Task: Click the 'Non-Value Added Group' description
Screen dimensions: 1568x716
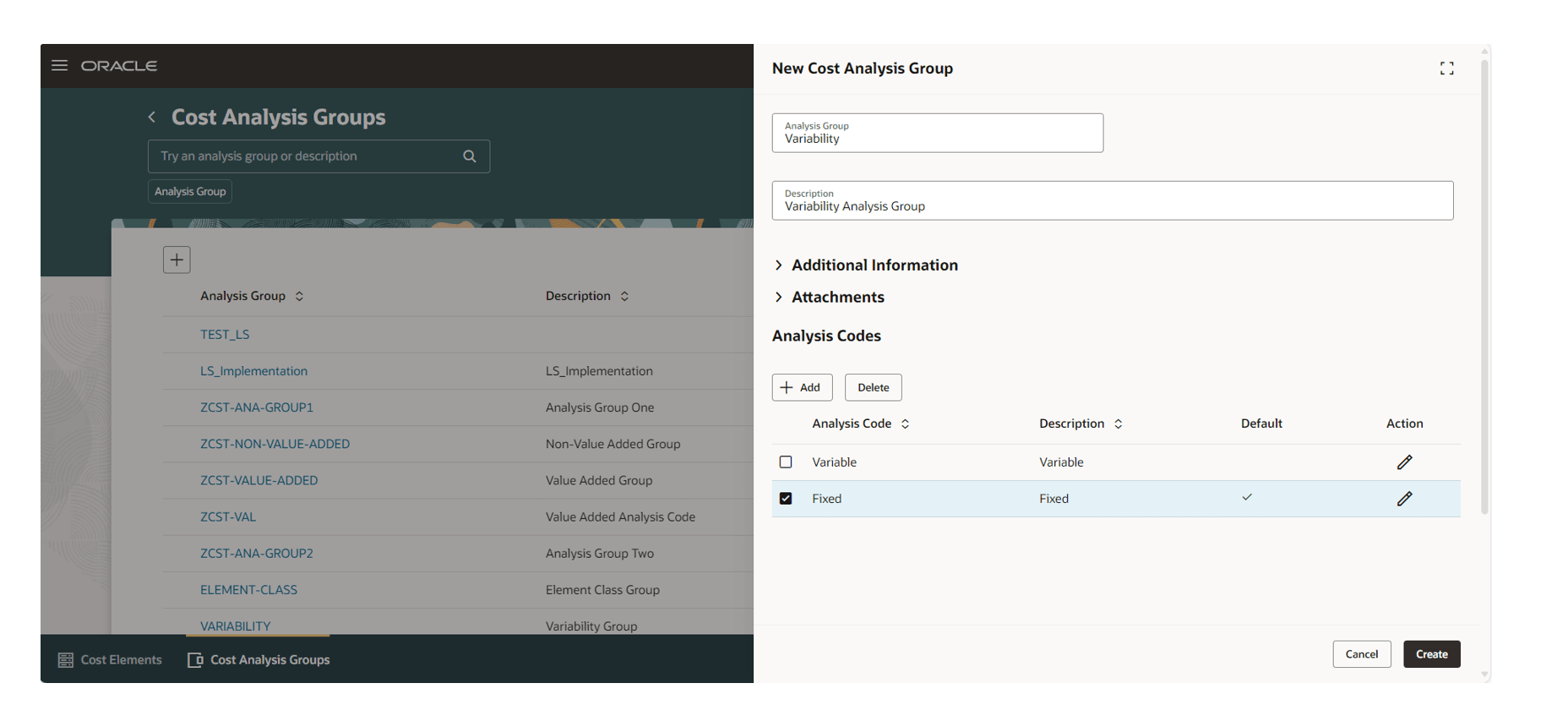Action: pos(612,444)
